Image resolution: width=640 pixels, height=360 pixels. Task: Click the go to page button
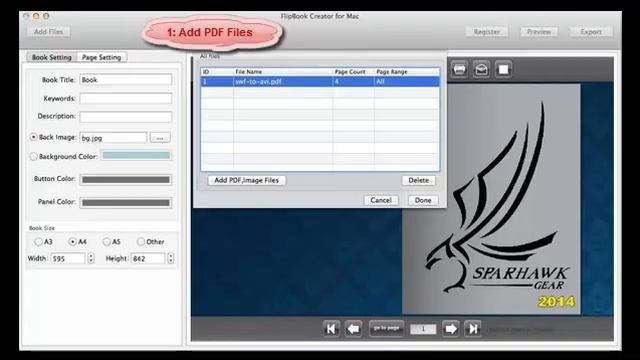click(x=387, y=328)
